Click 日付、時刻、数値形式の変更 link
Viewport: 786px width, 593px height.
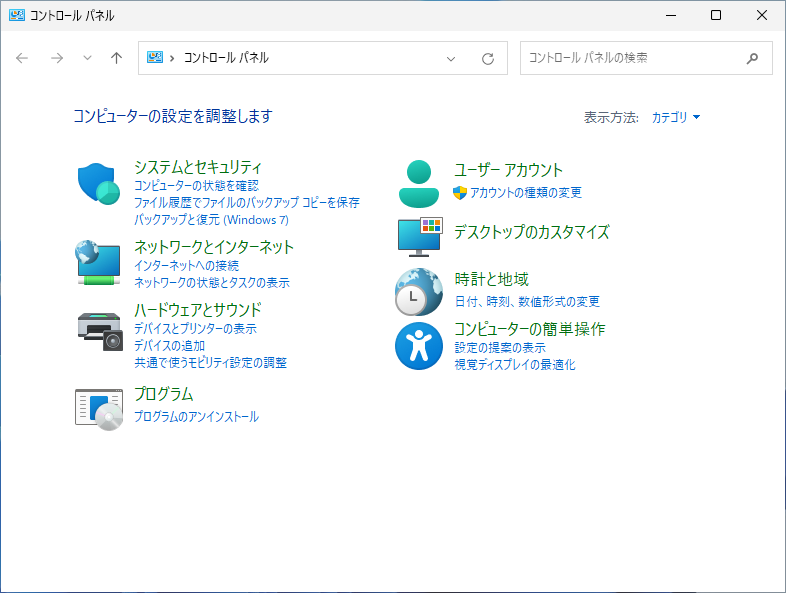point(527,302)
